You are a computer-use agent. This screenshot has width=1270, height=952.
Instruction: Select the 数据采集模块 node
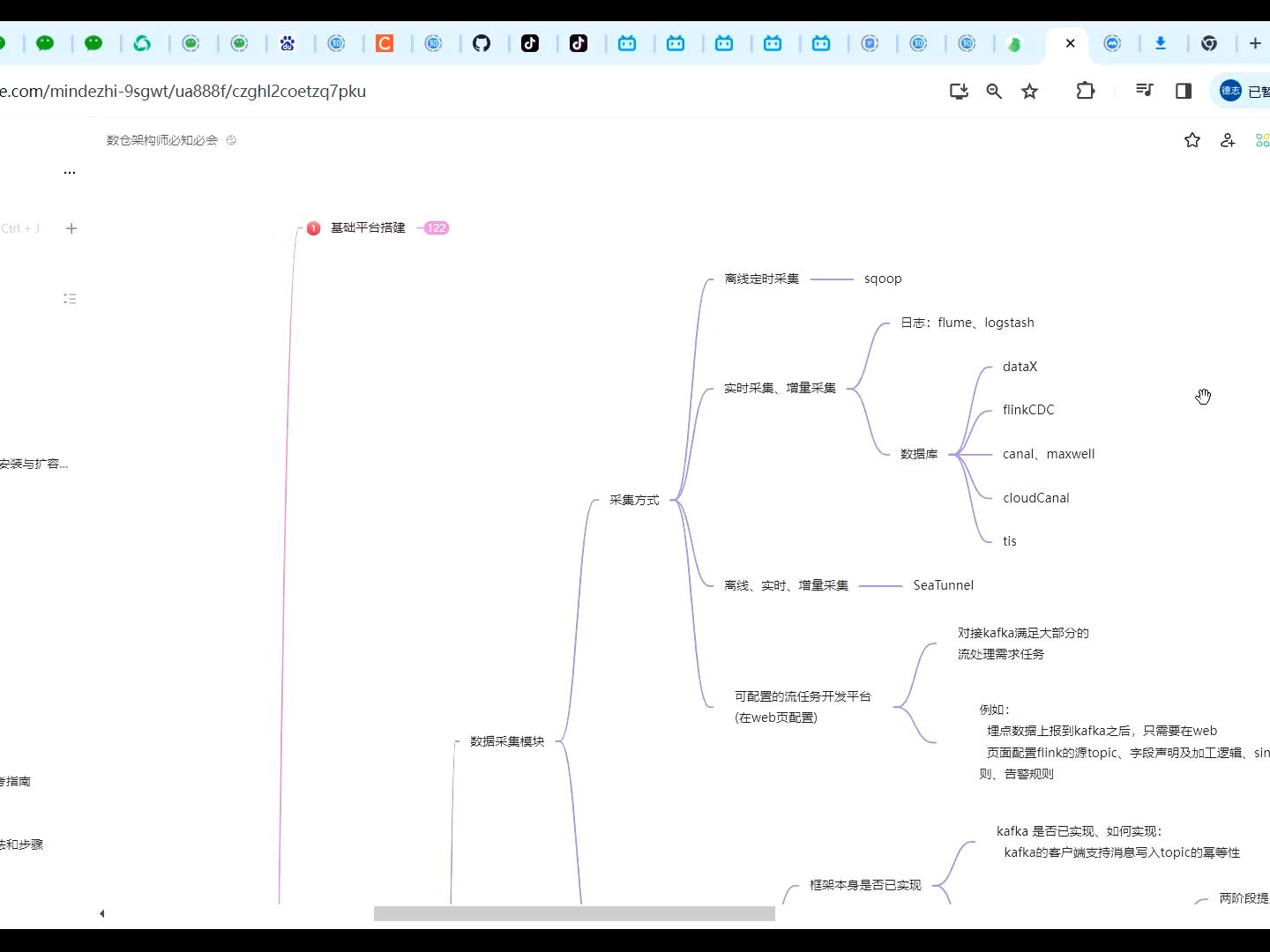pos(507,741)
